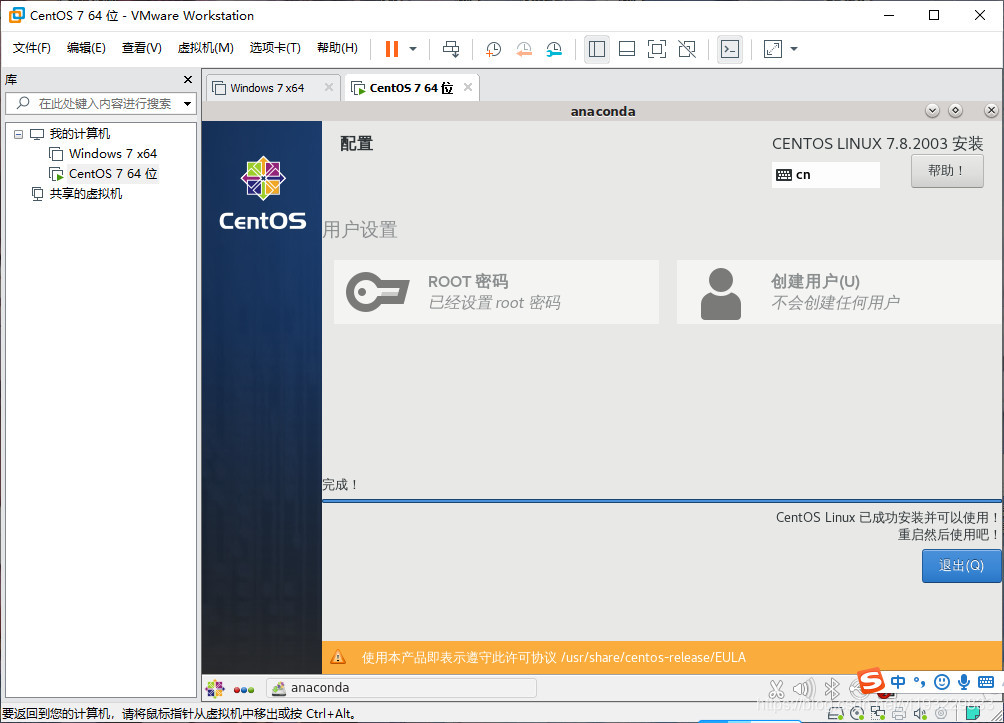Click the Sogou smiley emoji icon
The height and width of the screenshot is (723, 1004).
coord(941,682)
